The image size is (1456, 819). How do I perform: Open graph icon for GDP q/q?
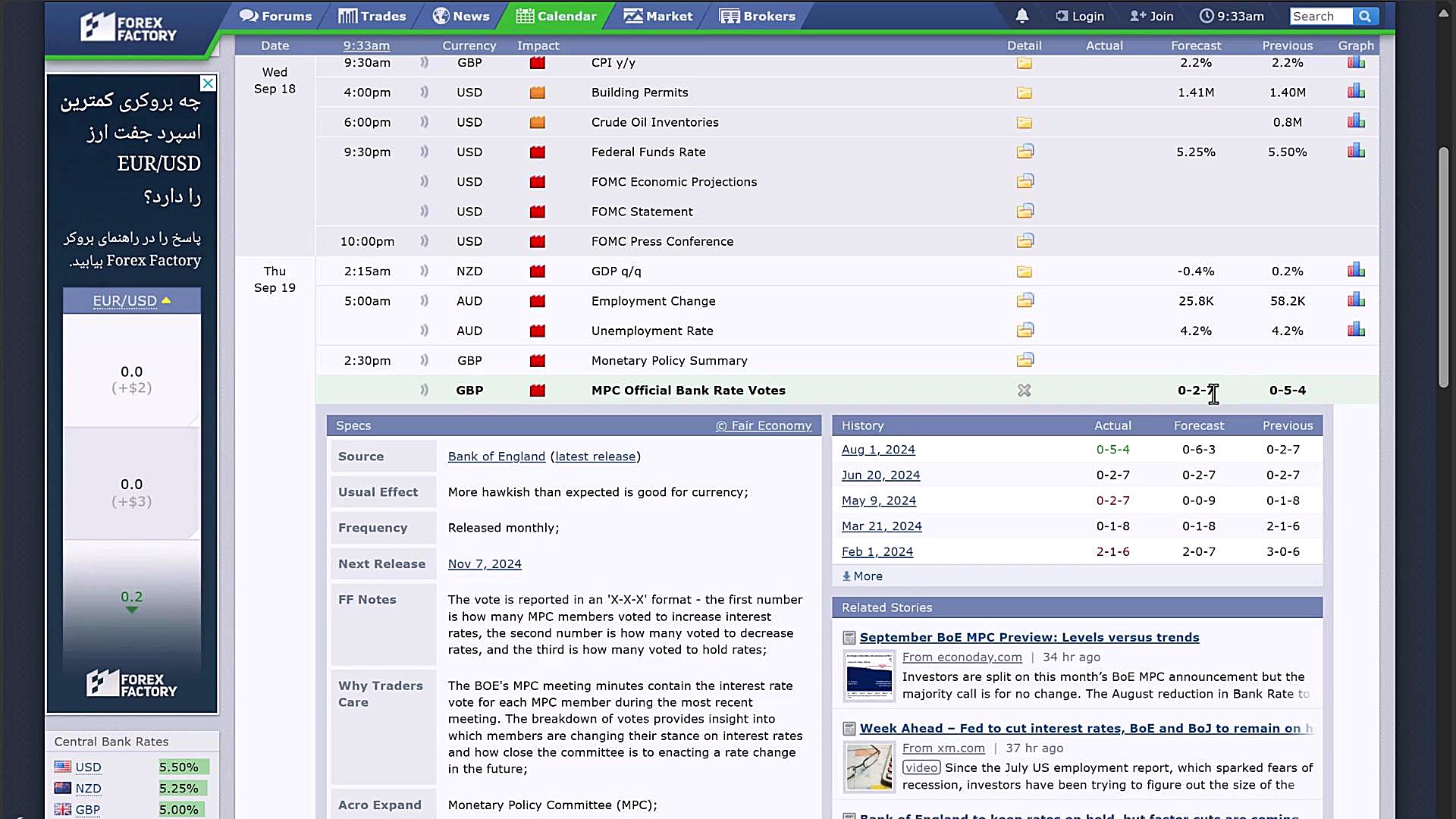[1356, 270]
